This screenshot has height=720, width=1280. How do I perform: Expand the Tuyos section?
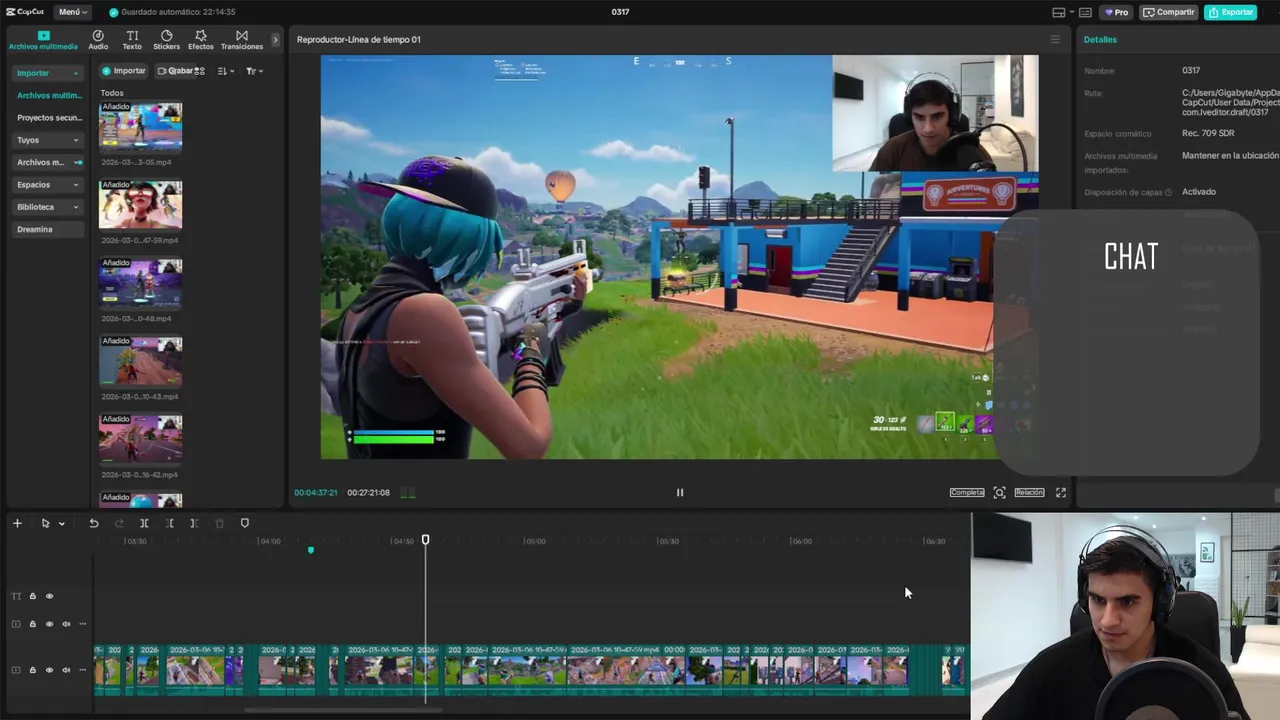tap(47, 140)
